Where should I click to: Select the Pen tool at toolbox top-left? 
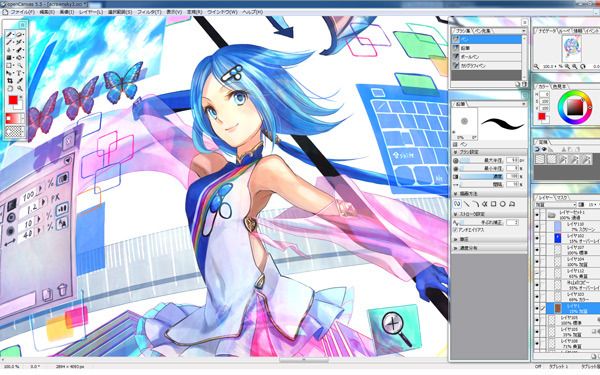coord(10,35)
